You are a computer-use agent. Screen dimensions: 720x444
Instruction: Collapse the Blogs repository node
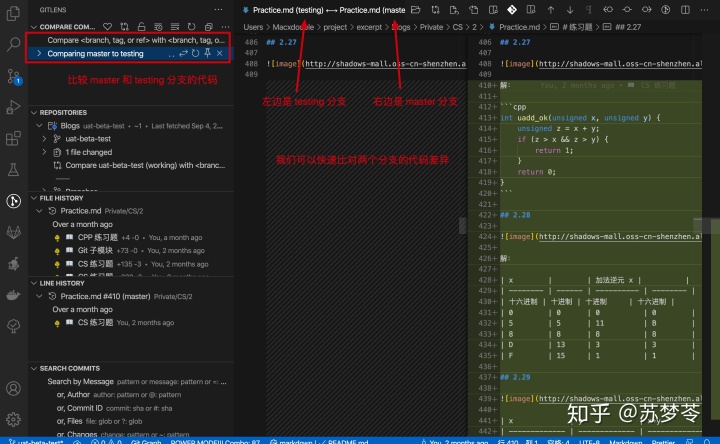click(x=39, y=126)
